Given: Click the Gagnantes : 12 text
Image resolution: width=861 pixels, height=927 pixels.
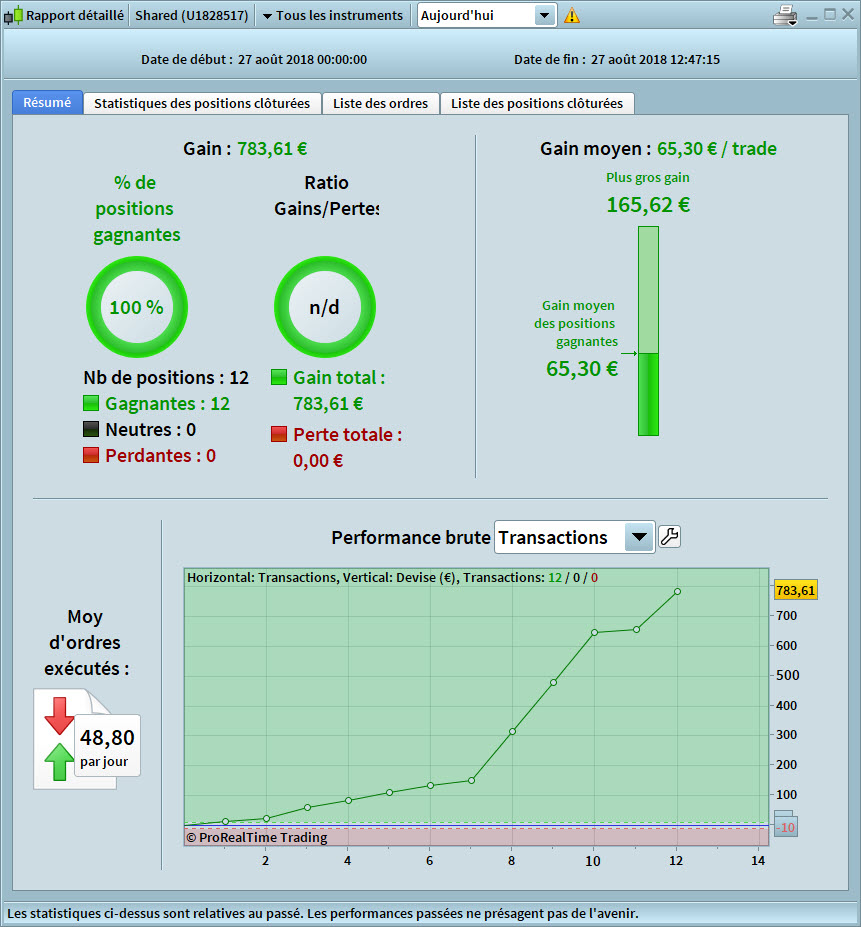Looking at the screenshot, I should [167, 403].
